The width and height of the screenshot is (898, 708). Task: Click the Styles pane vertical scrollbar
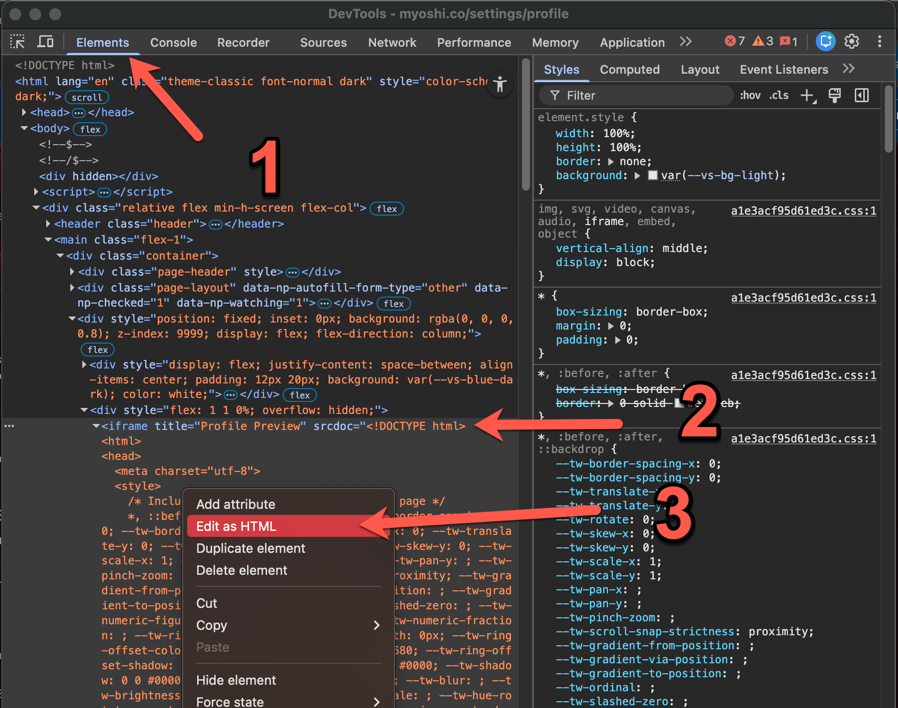[x=888, y=119]
